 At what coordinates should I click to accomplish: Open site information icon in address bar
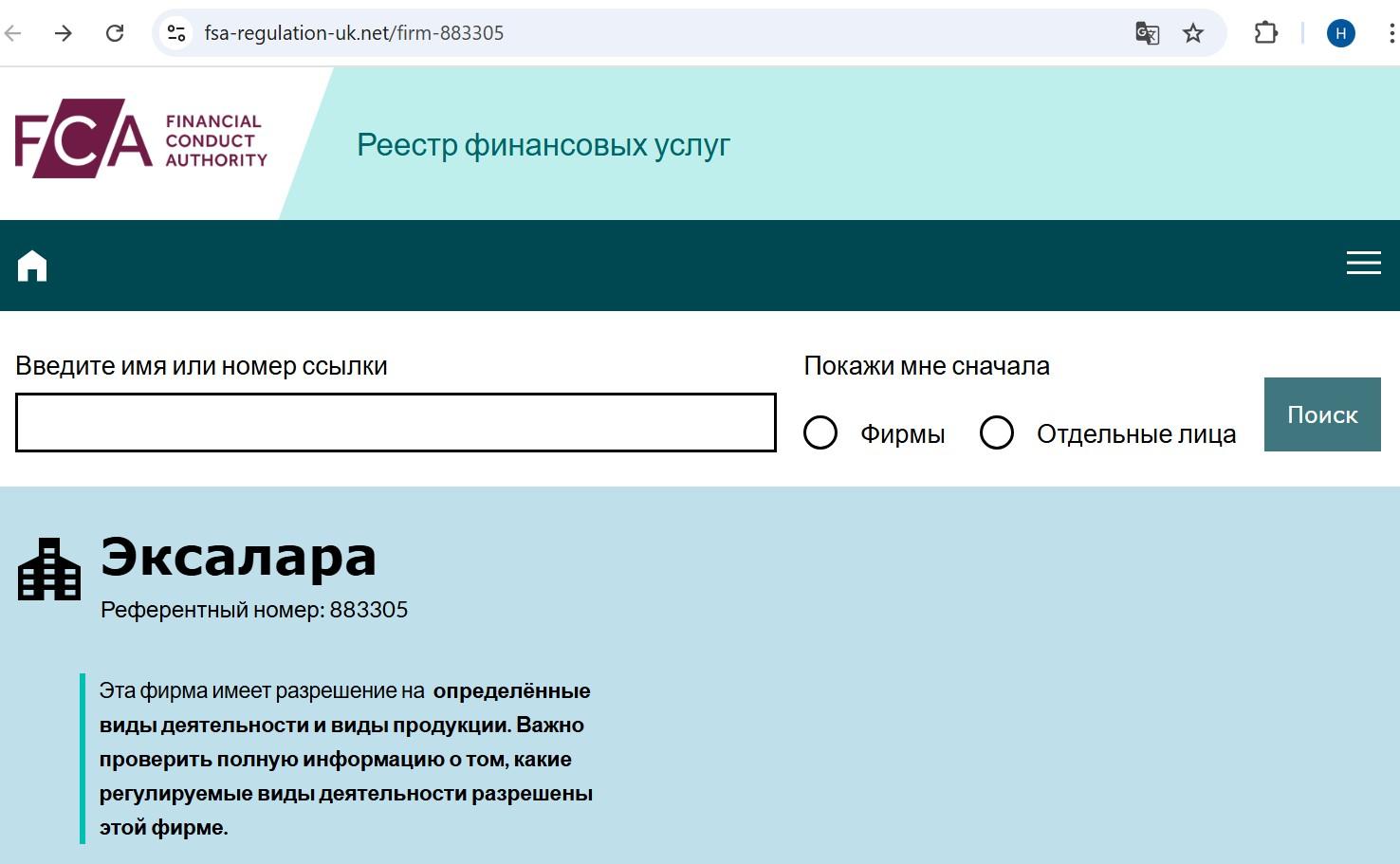pos(176,33)
